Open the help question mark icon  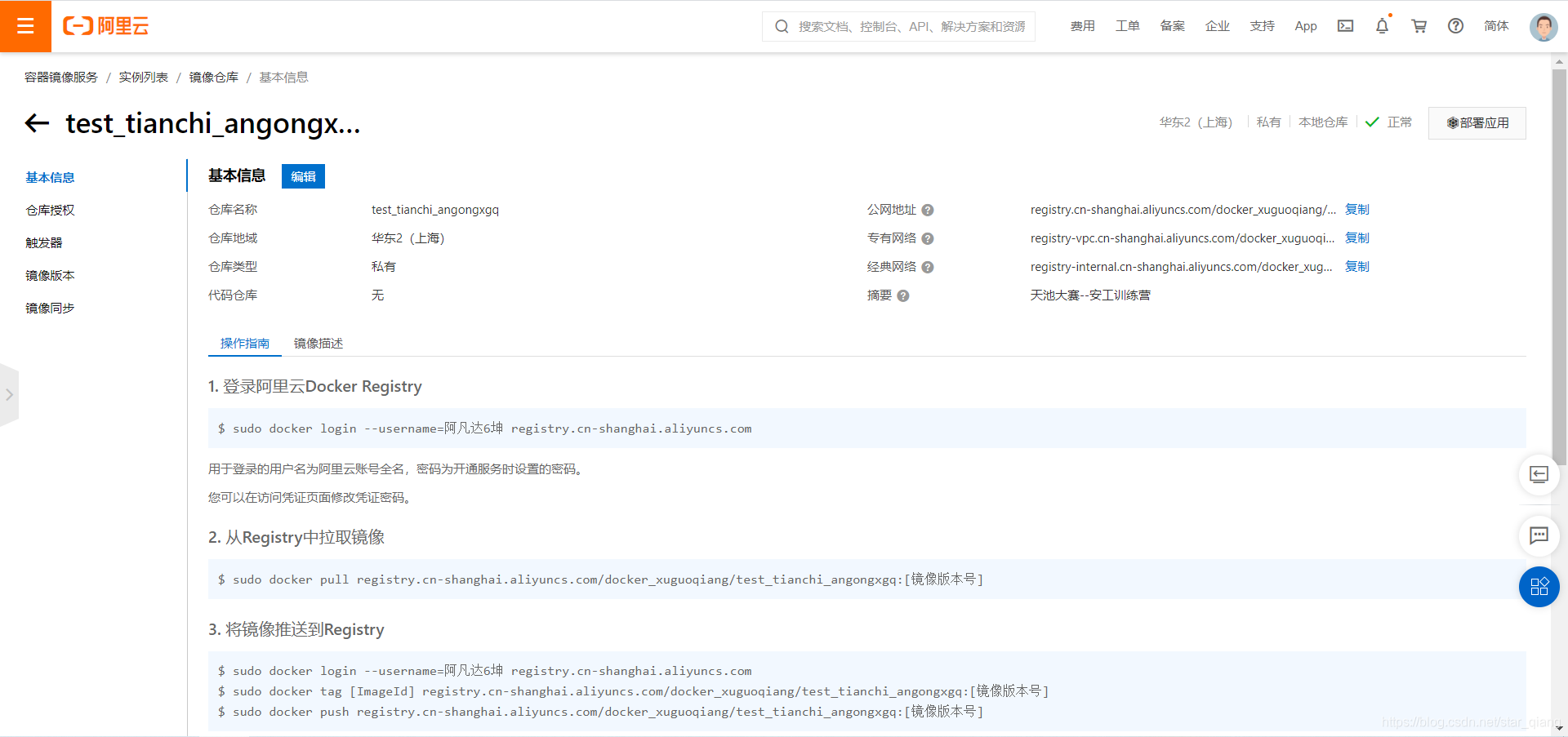pyautogui.click(x=1455, y=26)
